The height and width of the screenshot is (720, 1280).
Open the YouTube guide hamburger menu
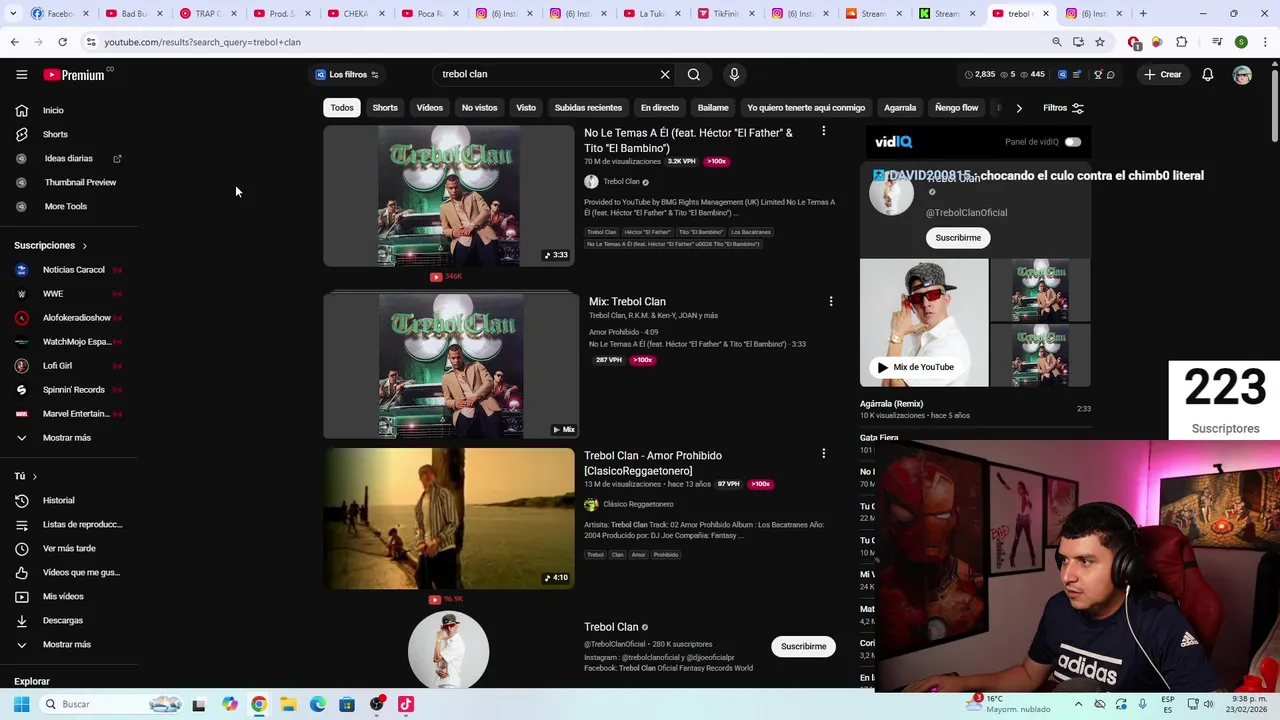21,74
